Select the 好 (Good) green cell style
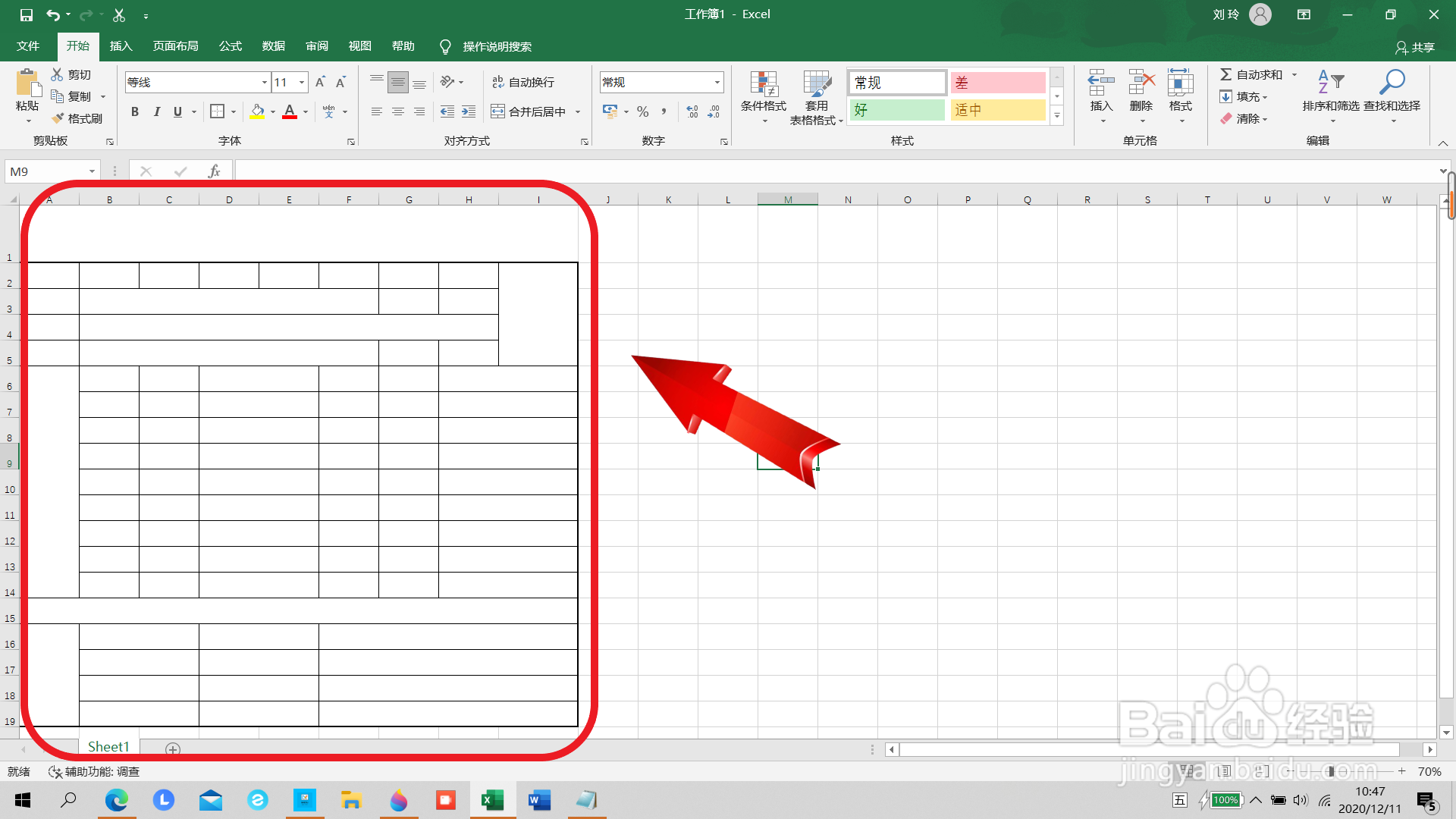This screenshot has height=819, width=1456. (x=897, y=110)
